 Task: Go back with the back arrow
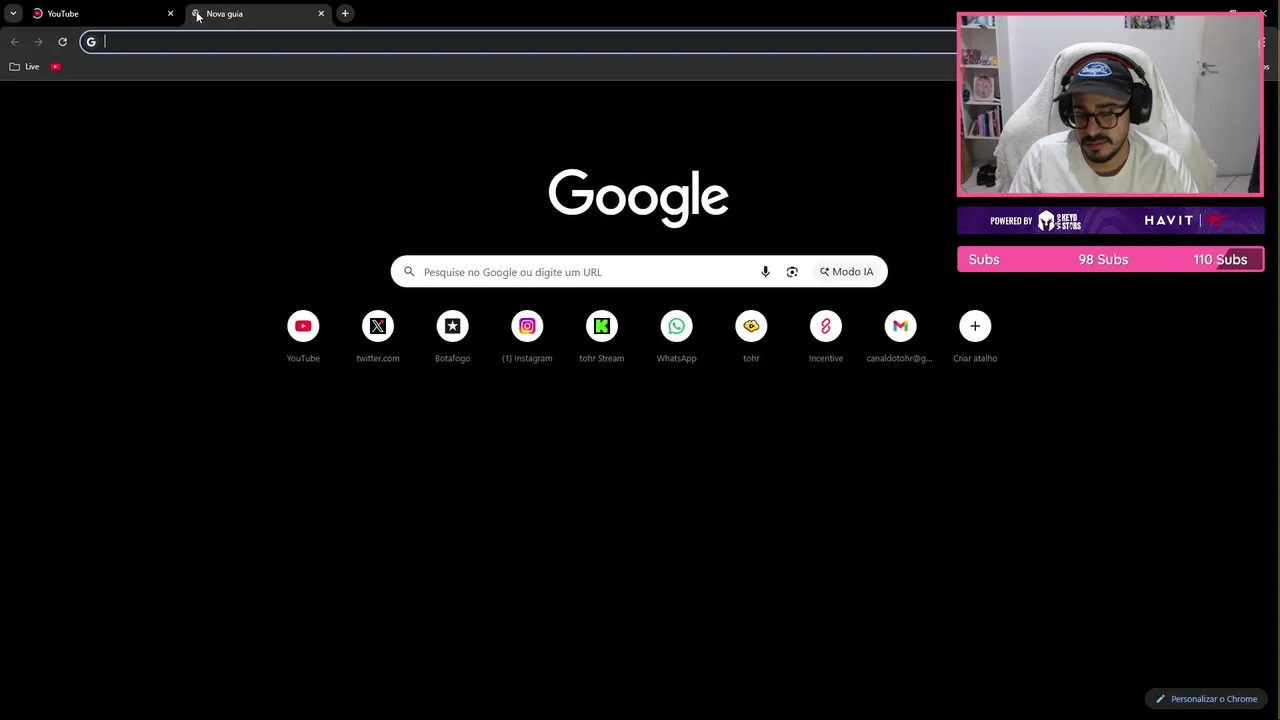(x=15, y=42)
